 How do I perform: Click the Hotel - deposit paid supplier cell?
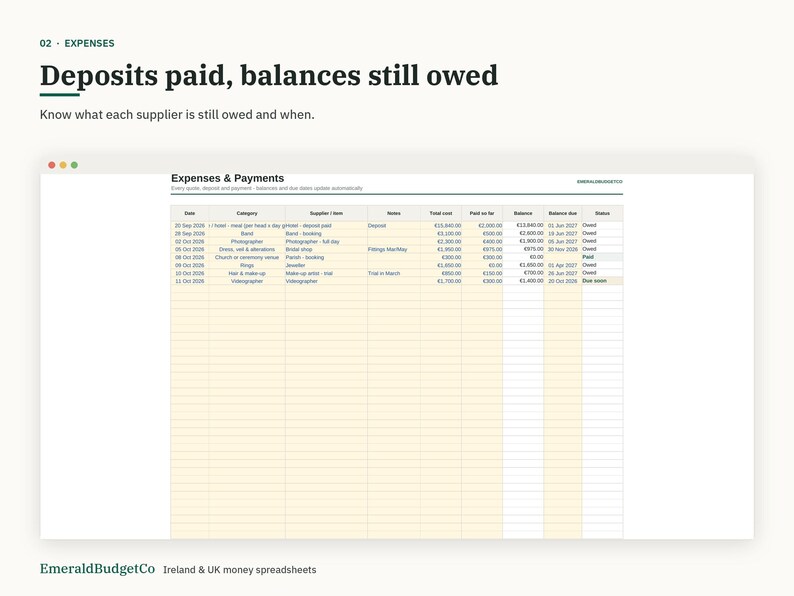[x=326, y=225]
